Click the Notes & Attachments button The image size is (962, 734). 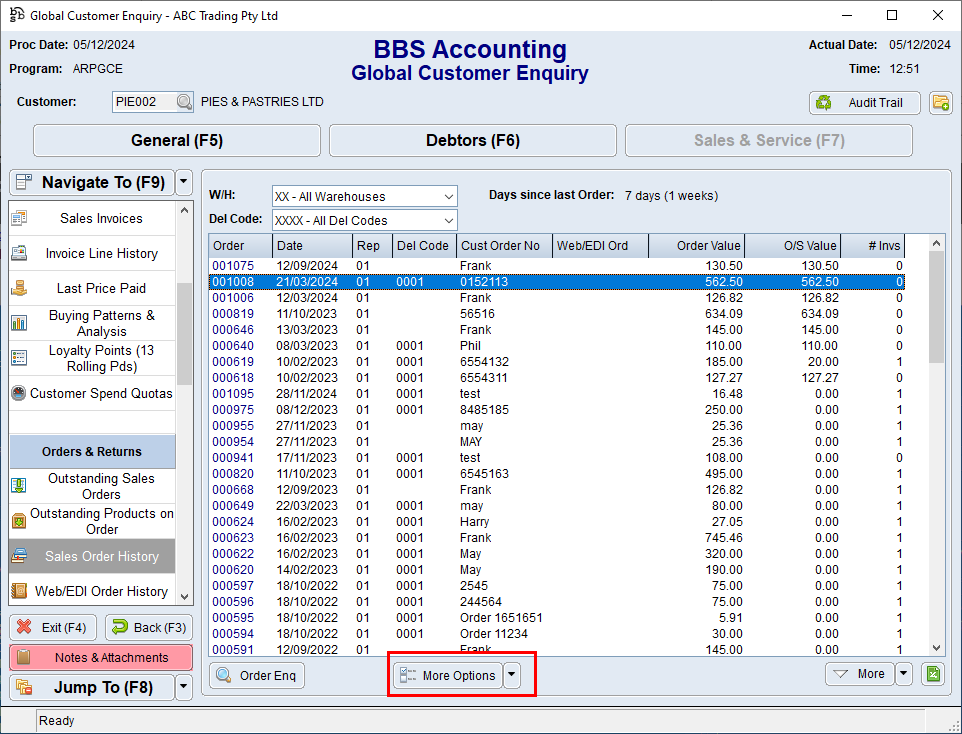pos(102,657)
